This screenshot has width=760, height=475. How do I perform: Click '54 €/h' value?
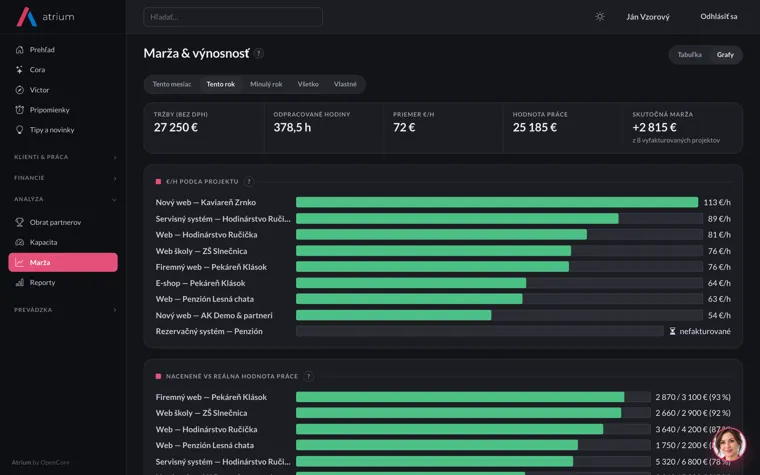[x=719, y=316]
